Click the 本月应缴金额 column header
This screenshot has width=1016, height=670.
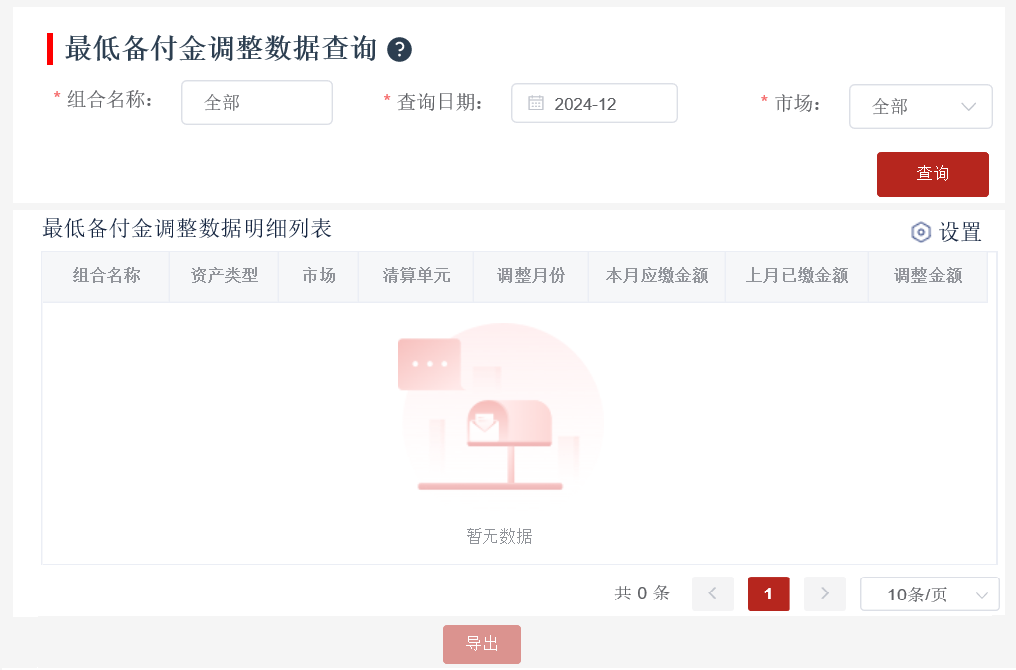pos(657,276)
